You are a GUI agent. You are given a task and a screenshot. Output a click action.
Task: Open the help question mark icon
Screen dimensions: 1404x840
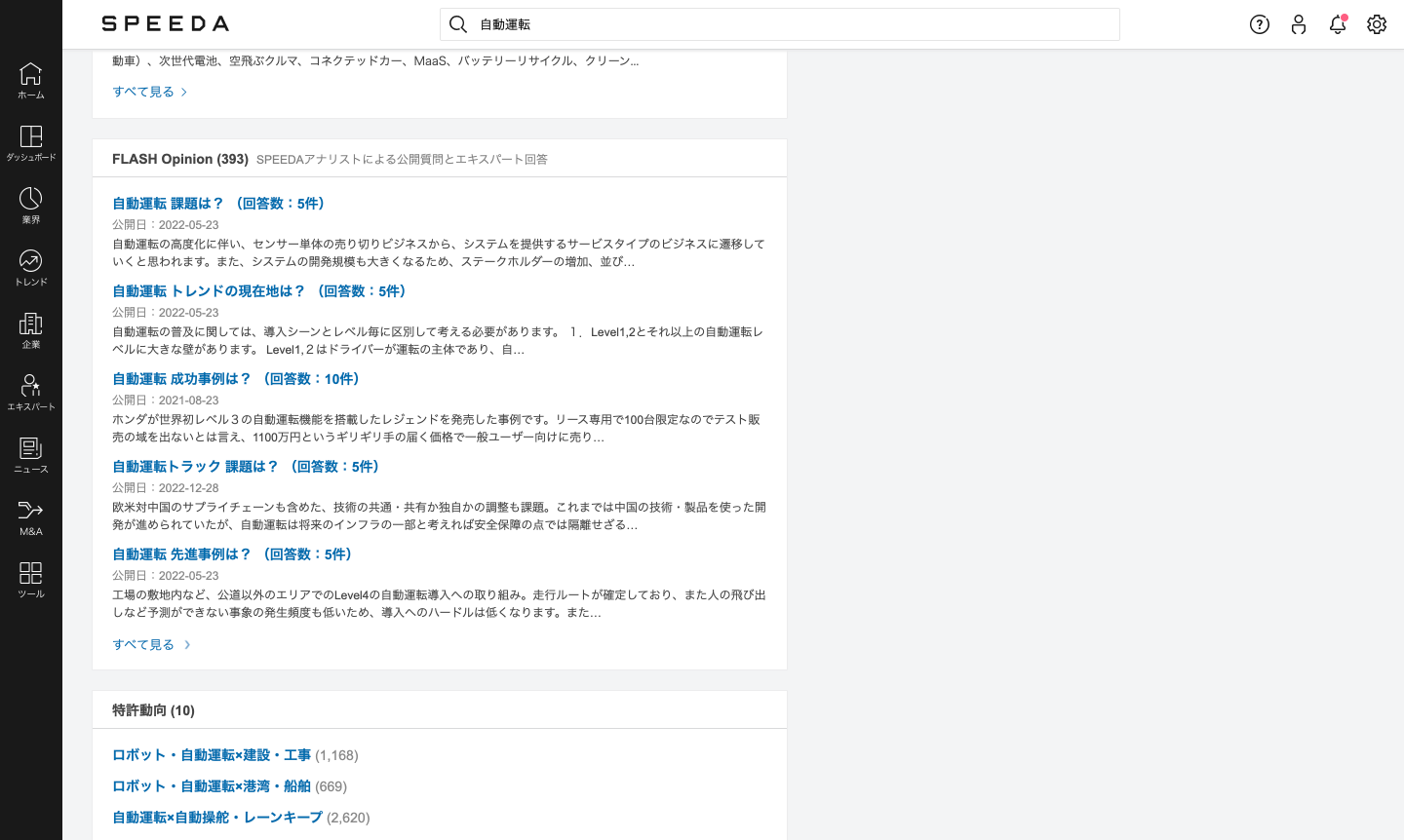tap(1260, 24)
